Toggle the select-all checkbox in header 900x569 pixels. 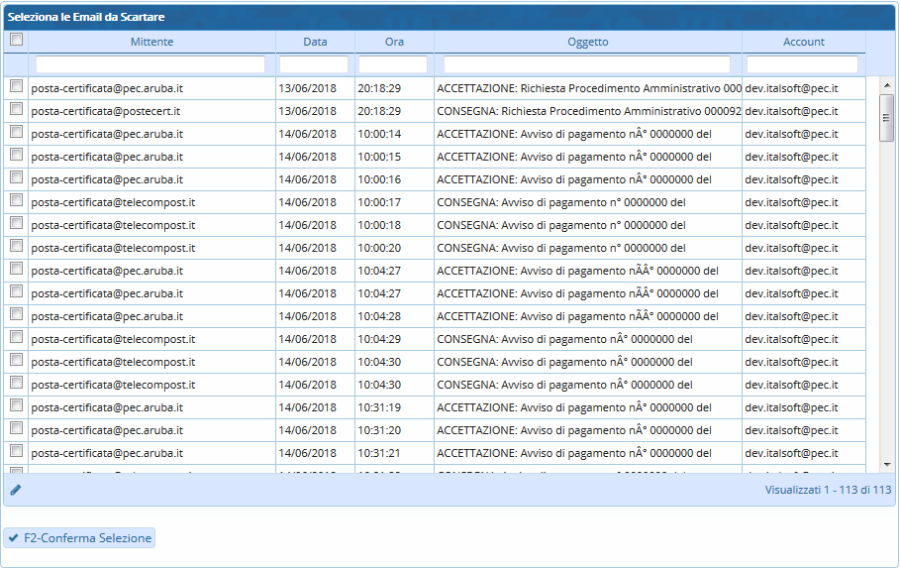click(16, 41)
